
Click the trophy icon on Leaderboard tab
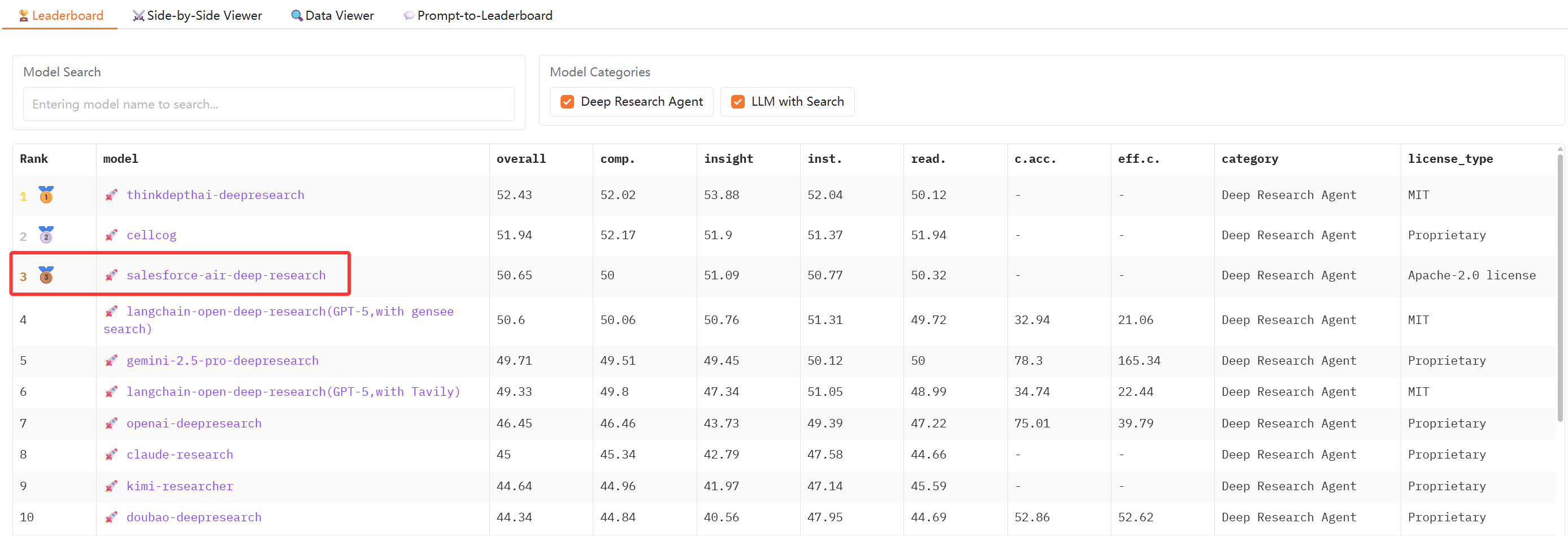click(23, 15)
